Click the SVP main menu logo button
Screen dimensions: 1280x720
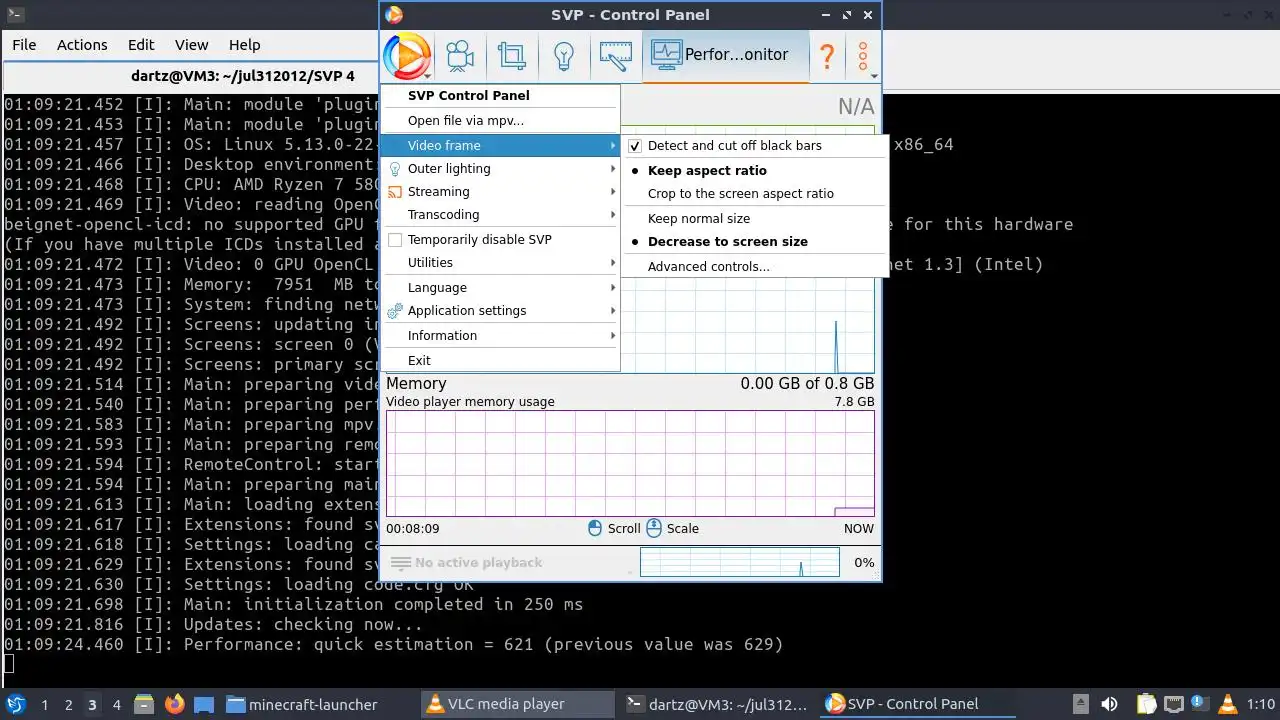tap(406, 56)
